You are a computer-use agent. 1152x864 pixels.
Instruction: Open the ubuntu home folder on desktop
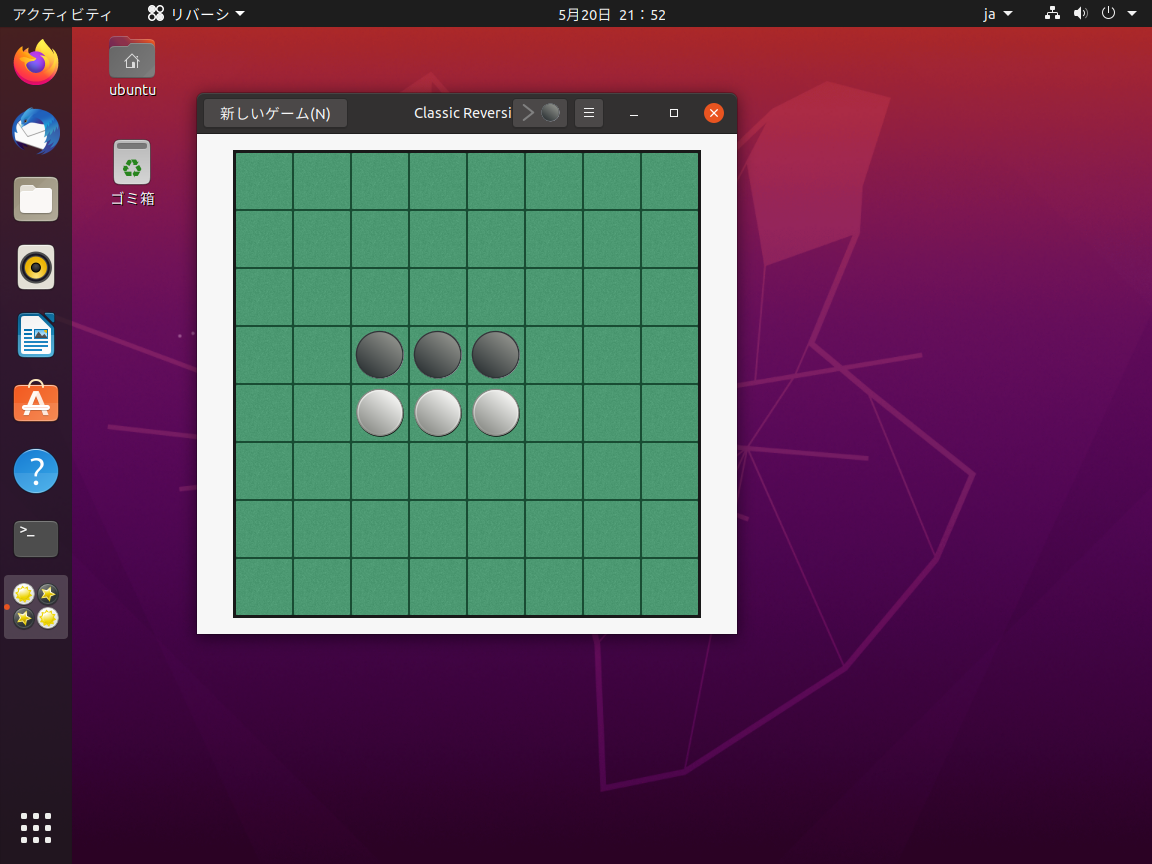132,67
